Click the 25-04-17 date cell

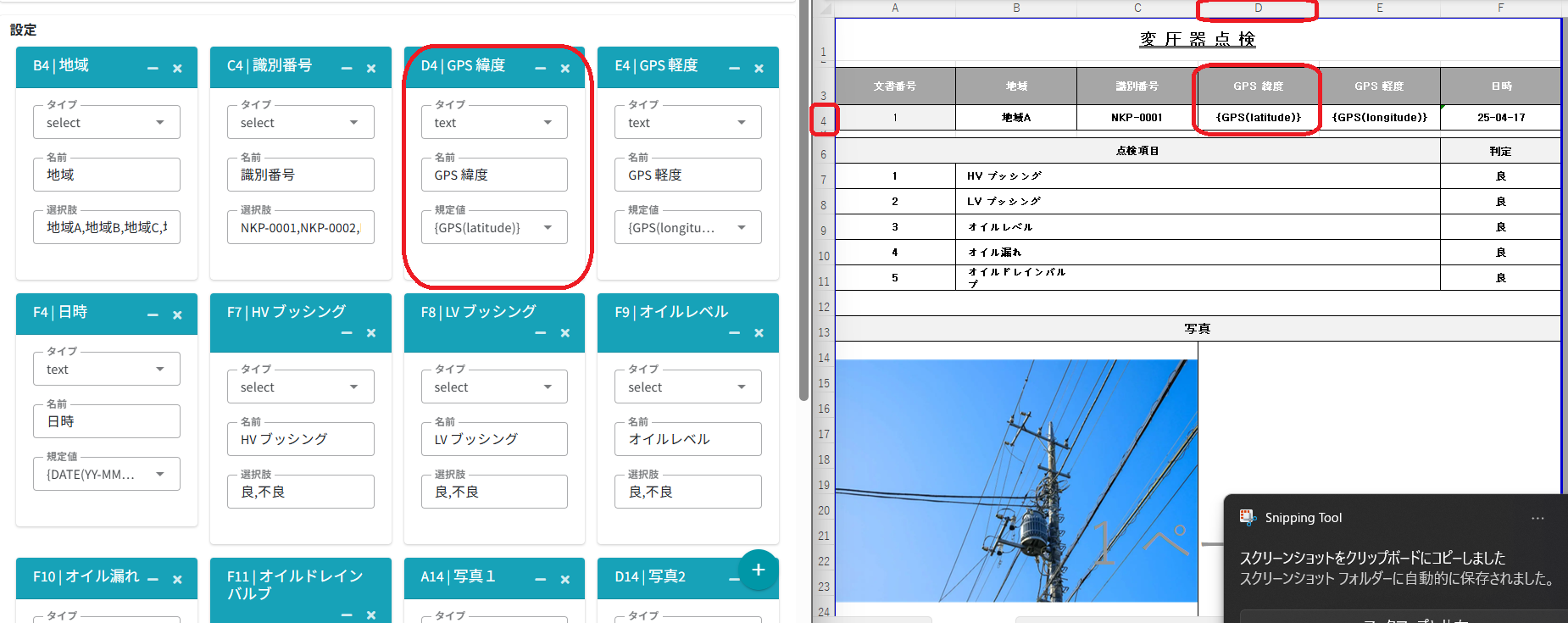click(x=1500, y=118)
